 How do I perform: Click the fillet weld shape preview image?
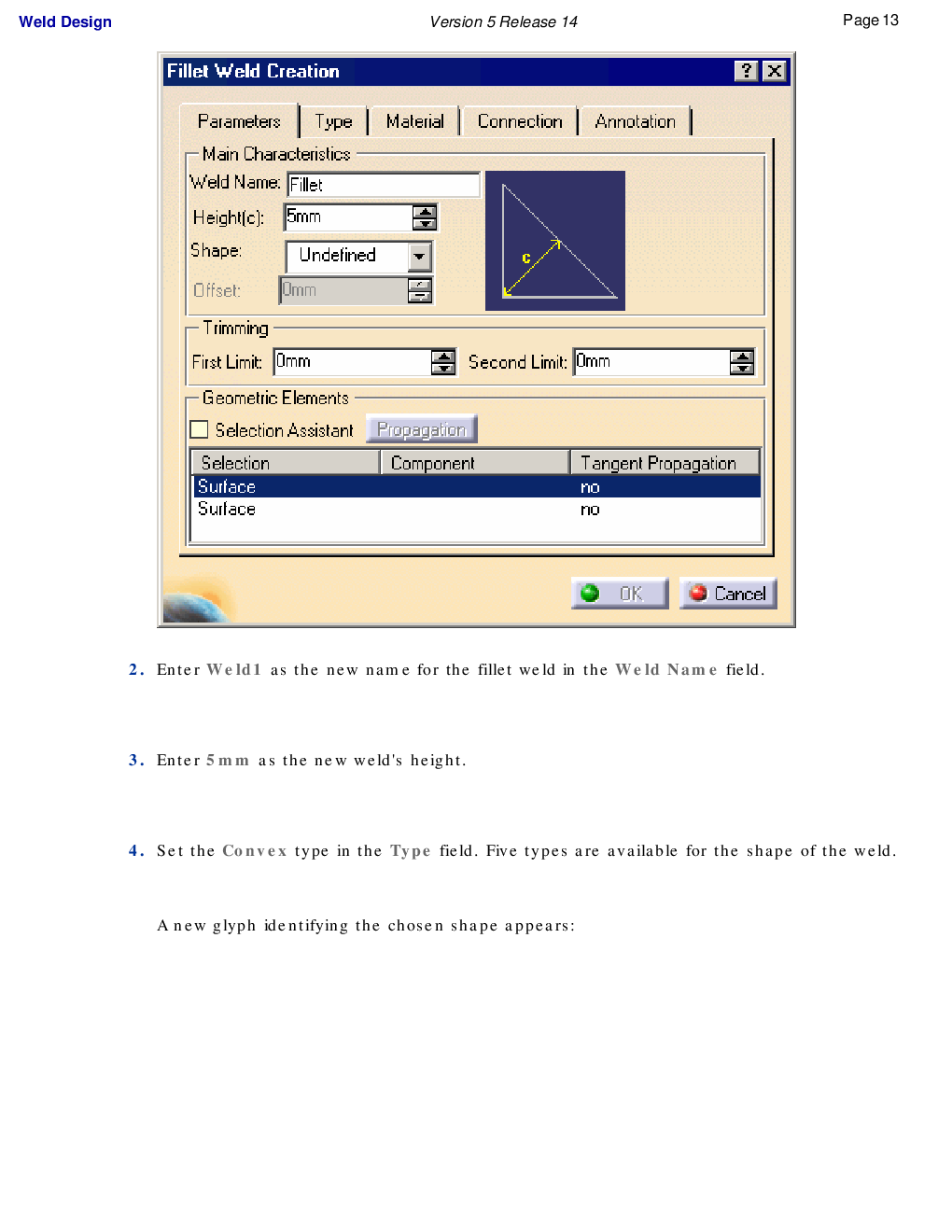point(555,241)
